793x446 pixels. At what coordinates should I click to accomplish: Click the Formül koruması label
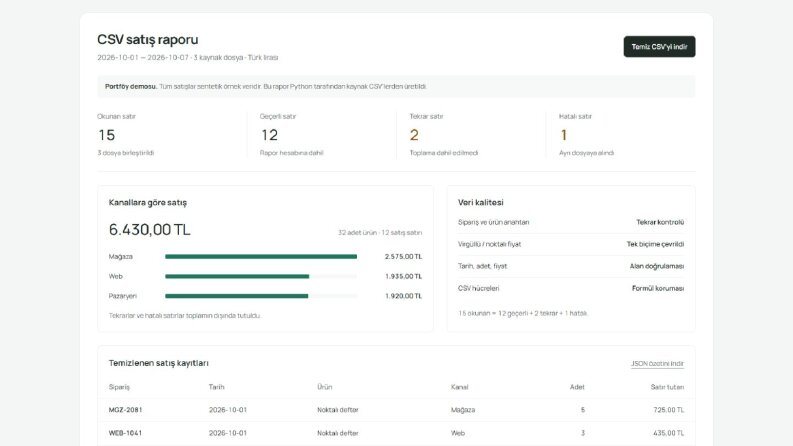(x=658, y=289)
